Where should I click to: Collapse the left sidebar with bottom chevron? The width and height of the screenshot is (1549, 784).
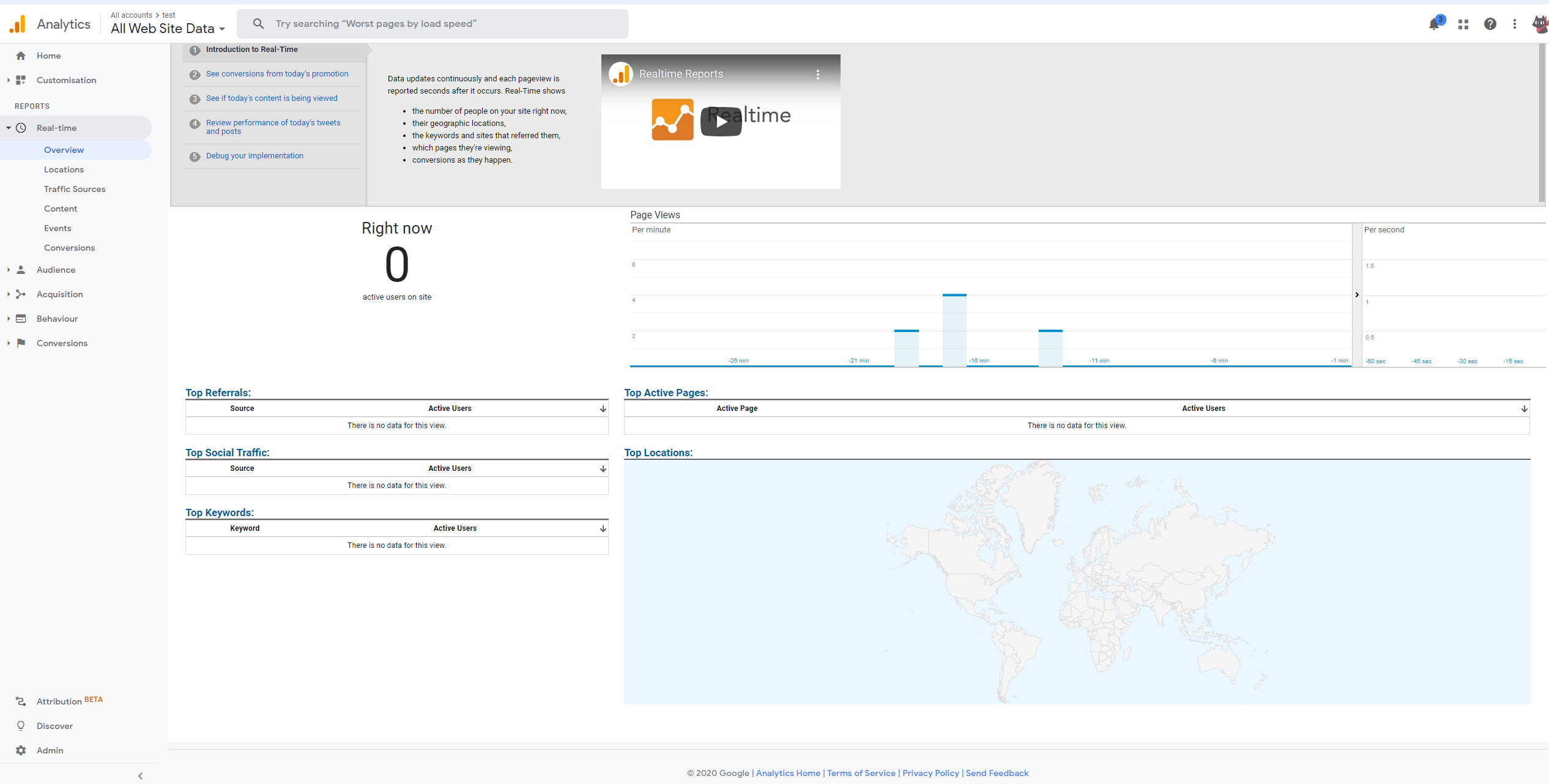[x=140, y=775]
